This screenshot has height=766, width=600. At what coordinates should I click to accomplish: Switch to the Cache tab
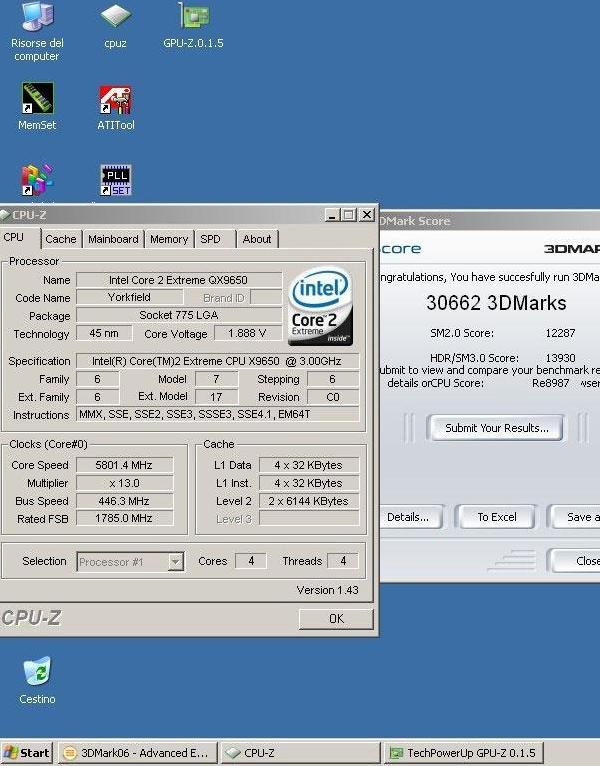[x=61, y=239]
